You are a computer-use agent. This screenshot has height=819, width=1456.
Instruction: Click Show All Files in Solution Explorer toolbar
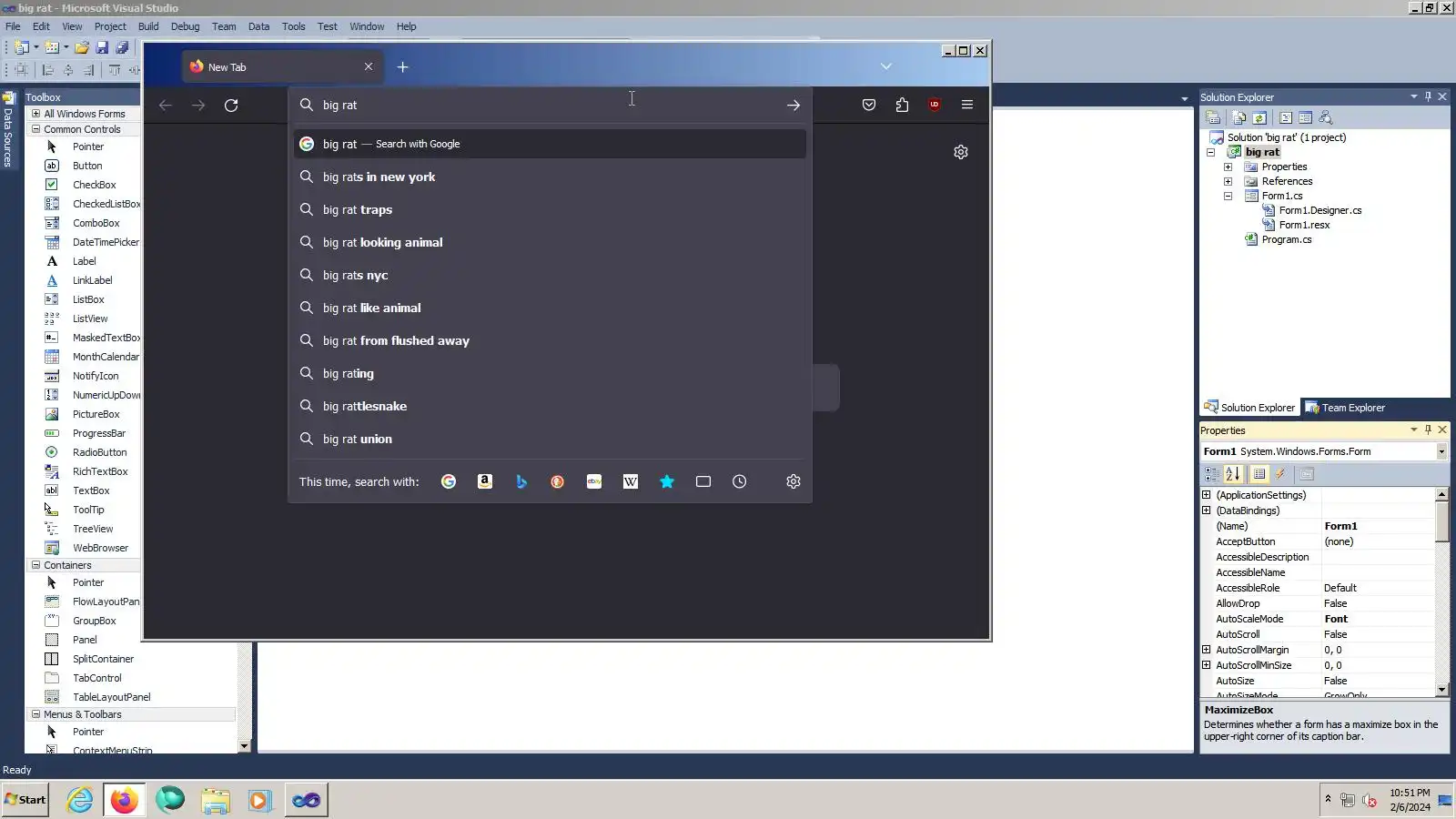[1239, 117]
